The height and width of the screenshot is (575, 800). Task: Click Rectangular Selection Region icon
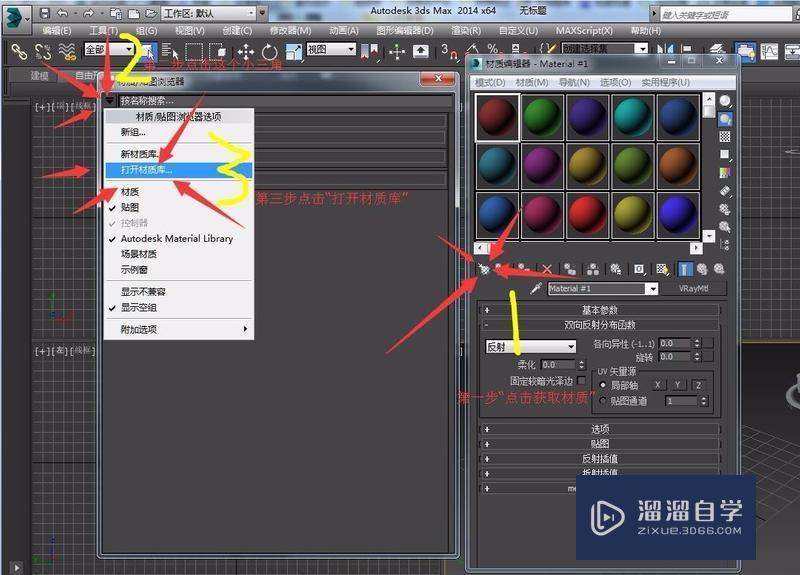194,51
